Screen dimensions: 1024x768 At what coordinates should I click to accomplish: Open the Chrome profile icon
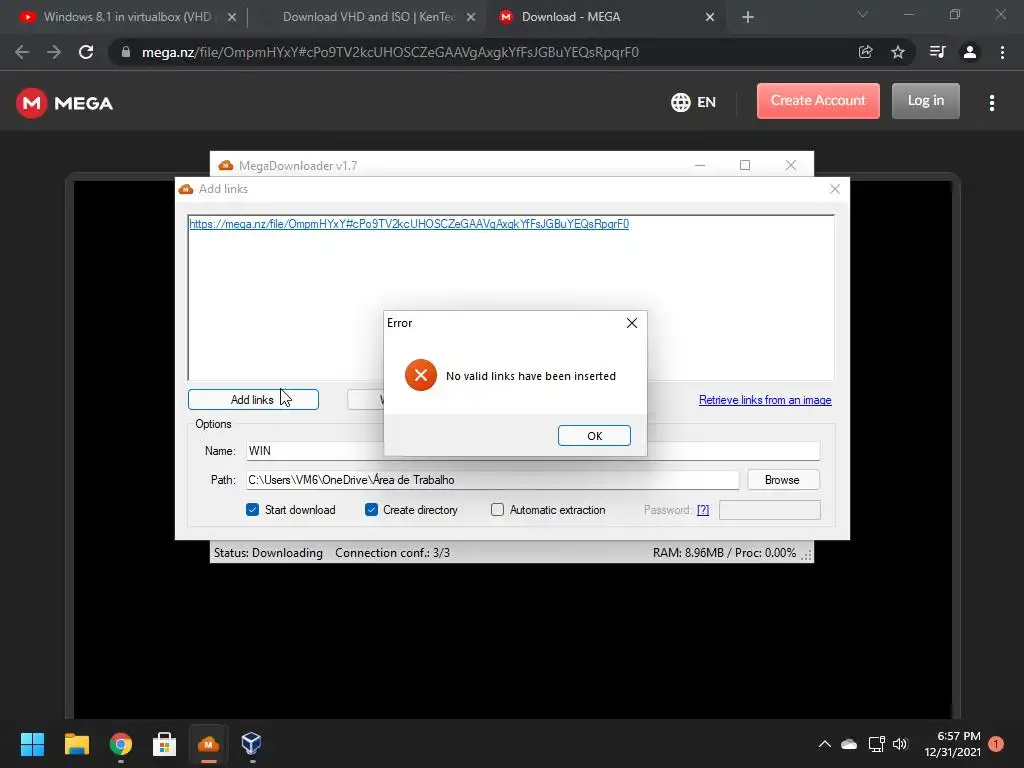(970, 52)
